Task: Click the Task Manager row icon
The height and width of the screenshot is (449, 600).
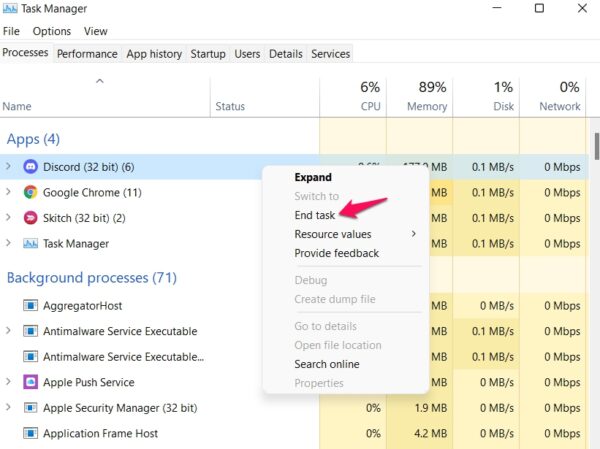Action: click(31, 243)
